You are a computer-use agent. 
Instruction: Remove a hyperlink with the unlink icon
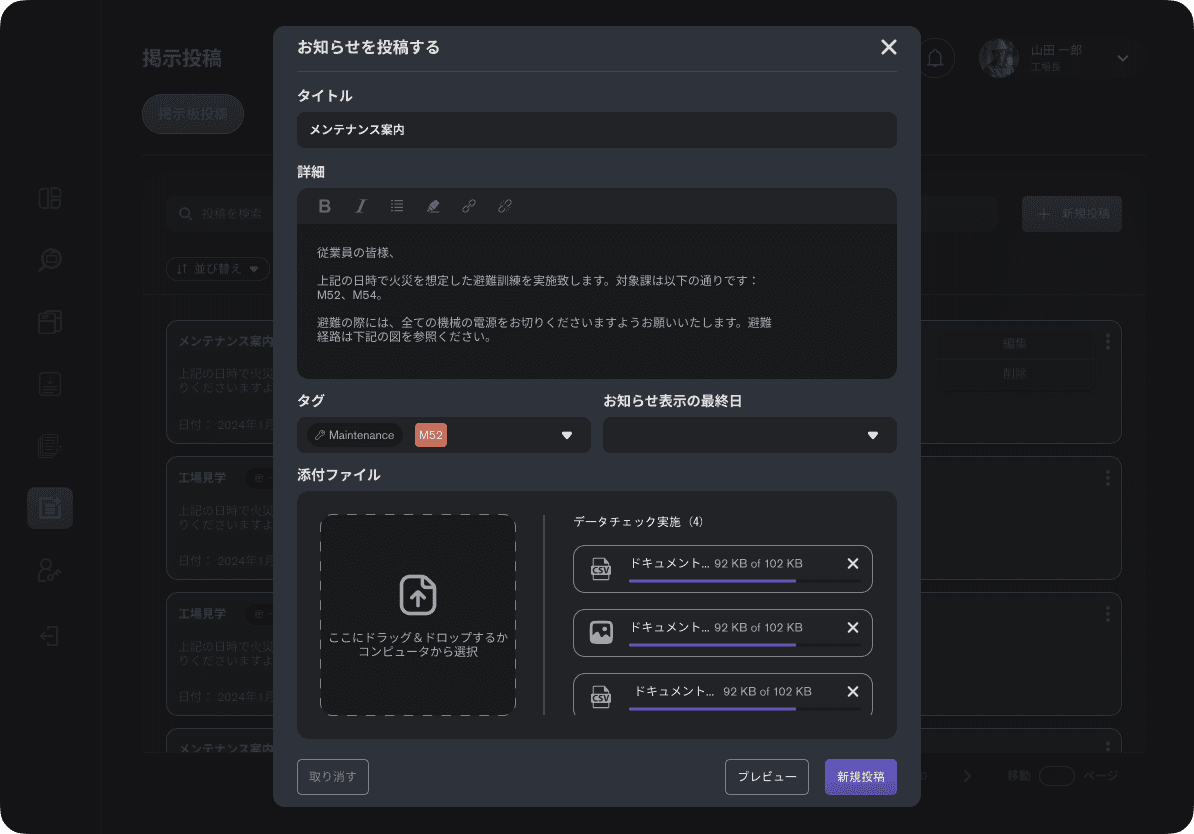pyautogui.click(x=504, y=206)
